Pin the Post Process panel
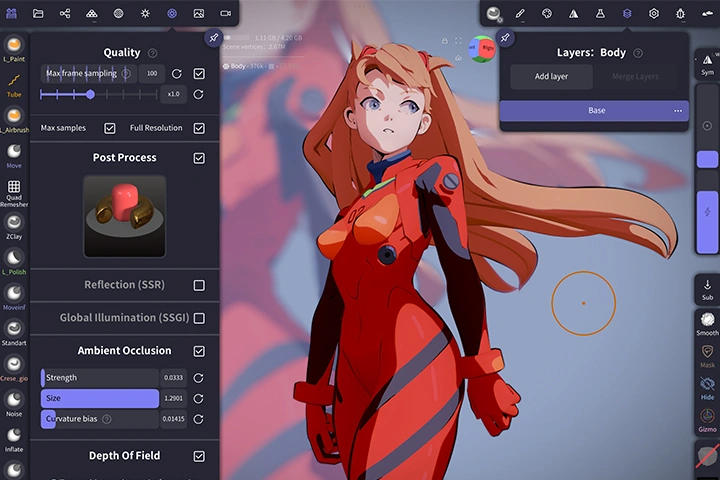Screen dimensions: 720x480 (214, 38)
